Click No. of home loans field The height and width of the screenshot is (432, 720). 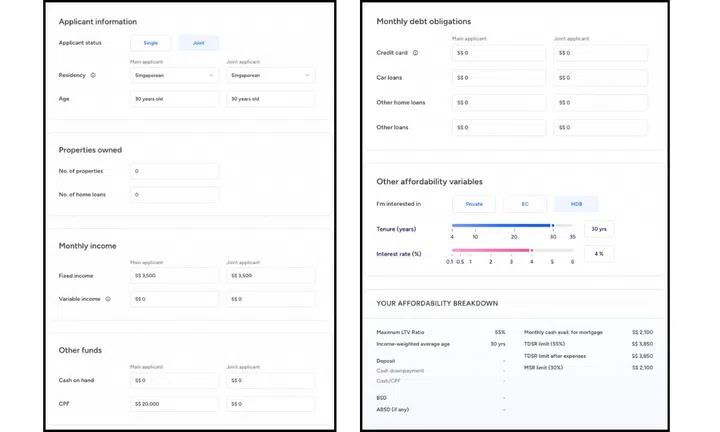point(174,194)
